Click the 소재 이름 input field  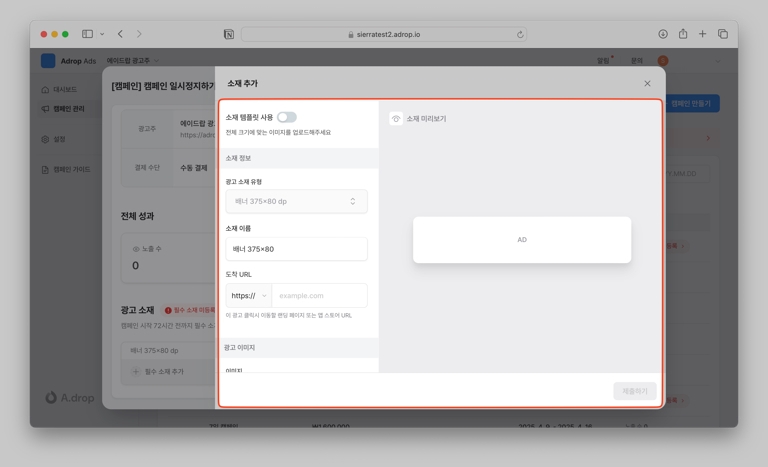pyautogui.click(x=296, y=249)
